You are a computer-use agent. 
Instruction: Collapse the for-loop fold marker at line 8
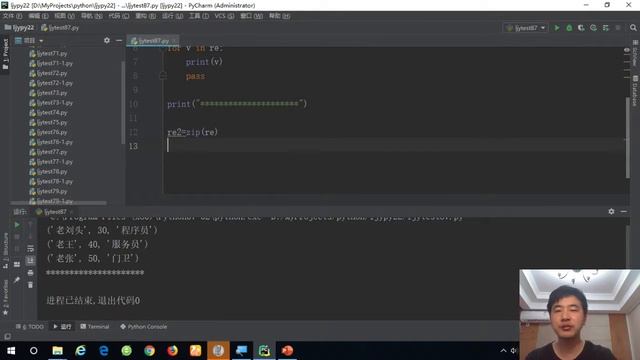(163, 76)
